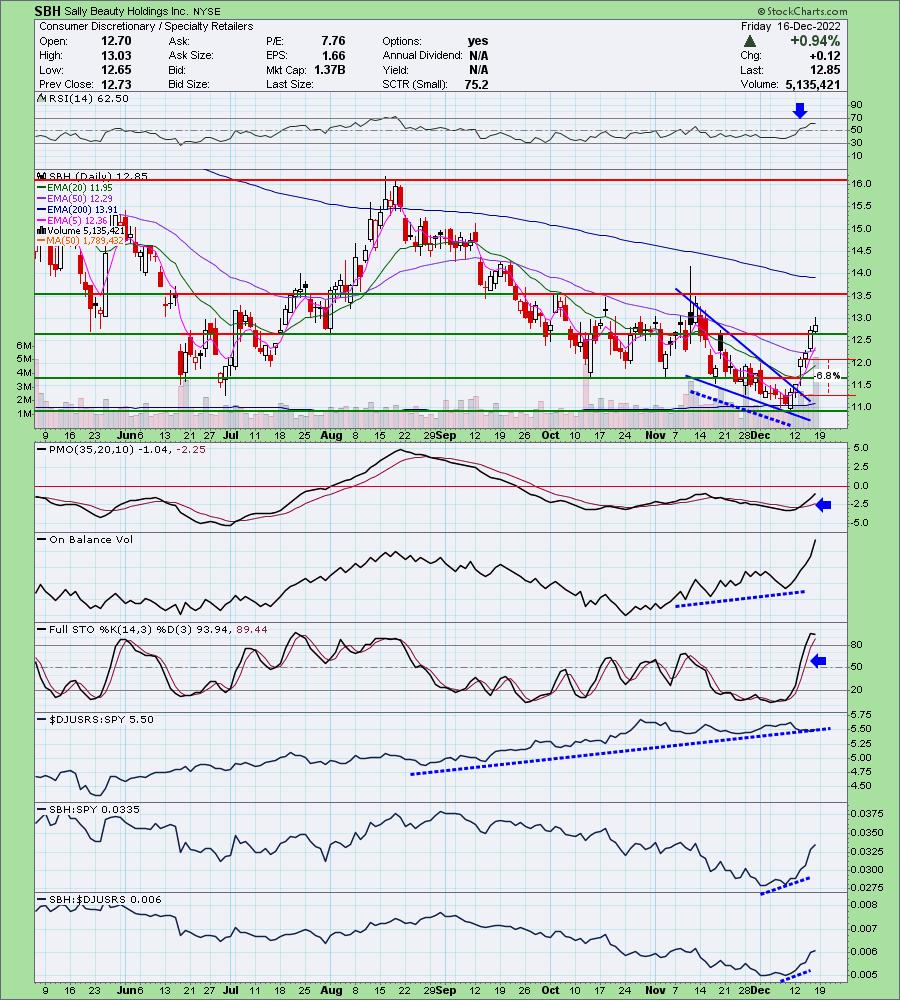Select the Prev Close value 12.73
The height and width of the screenshot is (1000, 900).
point(116,84)
